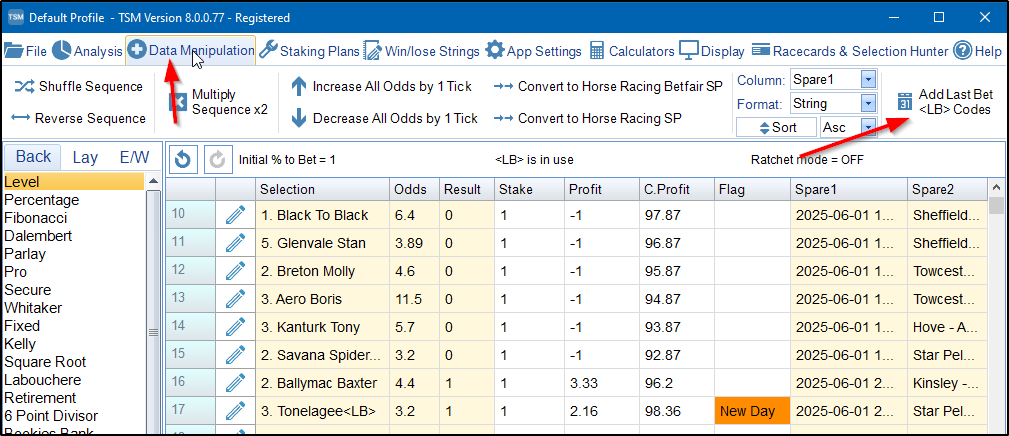Click the Reverse Sequence arrows icon
1009x436 pixels.
(20, 118)
